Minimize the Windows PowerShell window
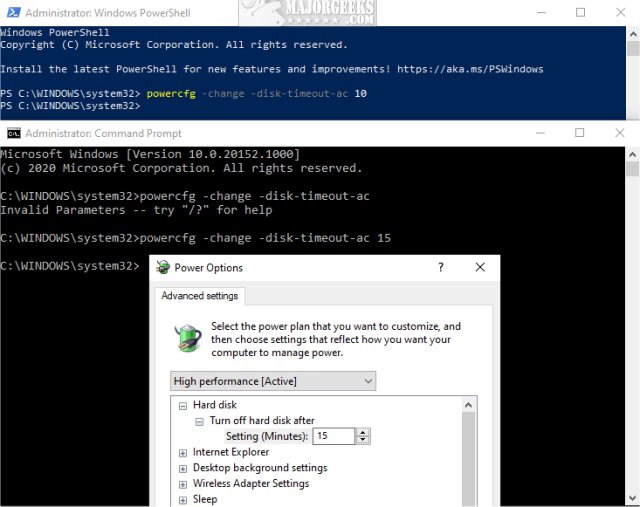This screenshot has width=640, height=507. 541,13
